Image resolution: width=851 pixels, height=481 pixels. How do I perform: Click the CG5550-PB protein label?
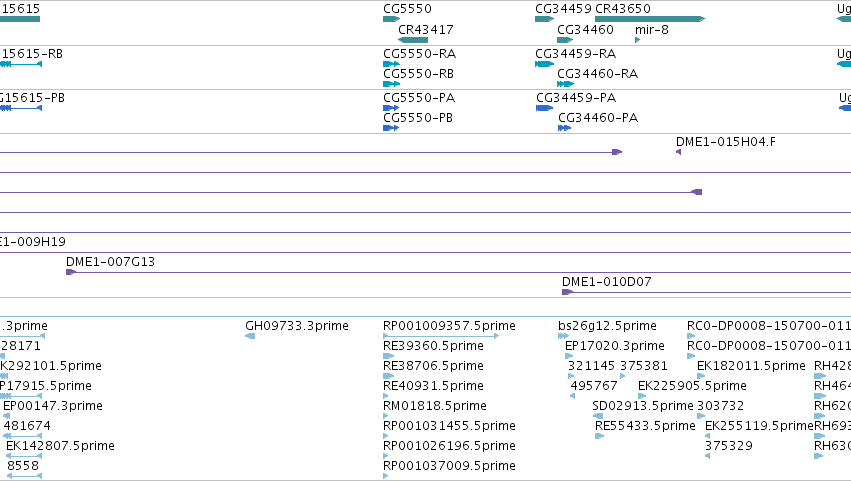coord(418,118)
